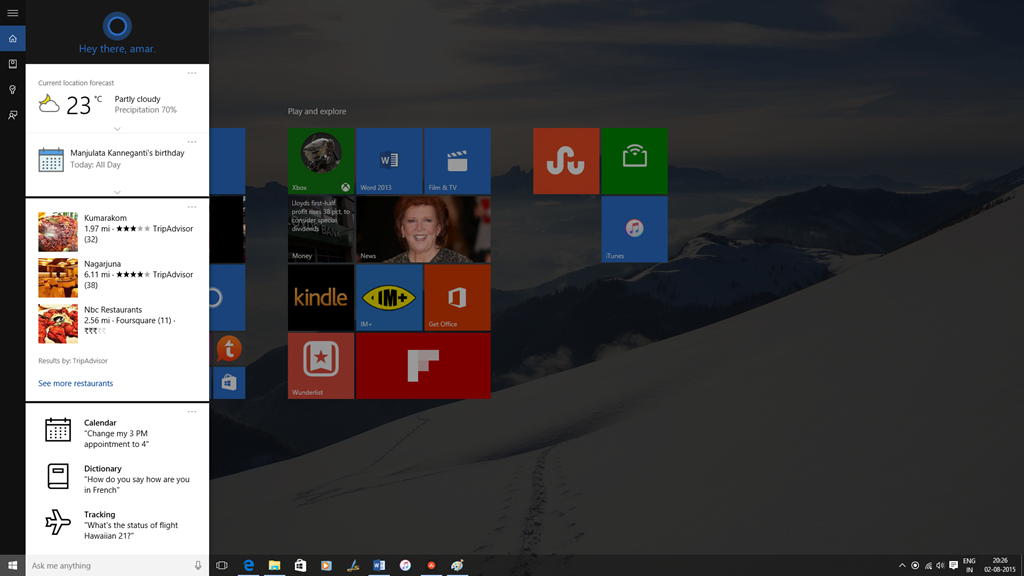The width and height of the screenshot is (1024, 576).
Task: Open the Kumarakom restaurant result
Action: tap(117, 231)
